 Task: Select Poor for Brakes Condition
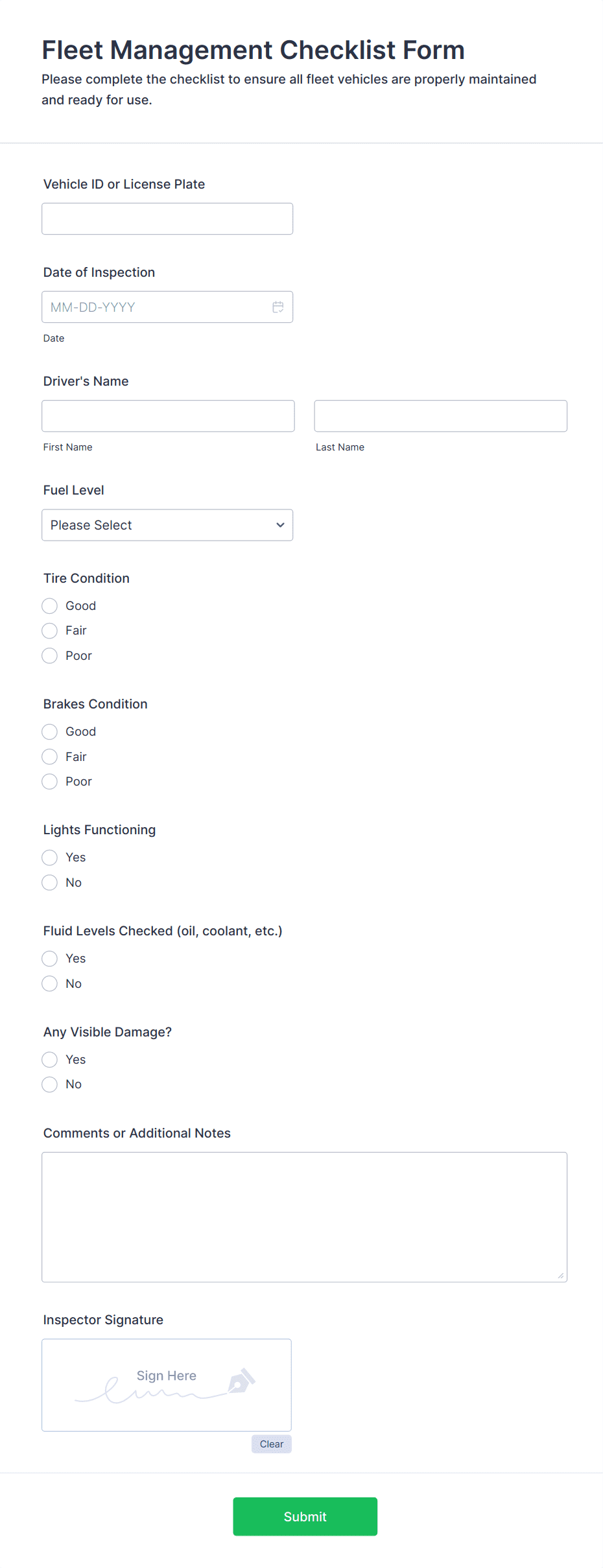pos(49,781)
